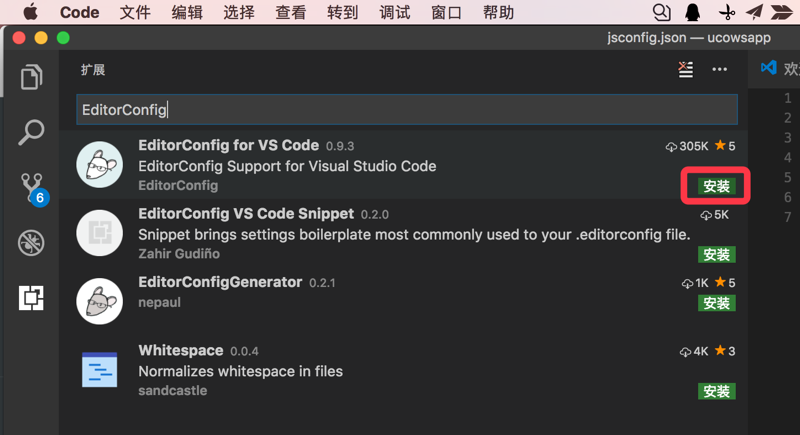Install the EditorConfigGenerator extension

717,303
